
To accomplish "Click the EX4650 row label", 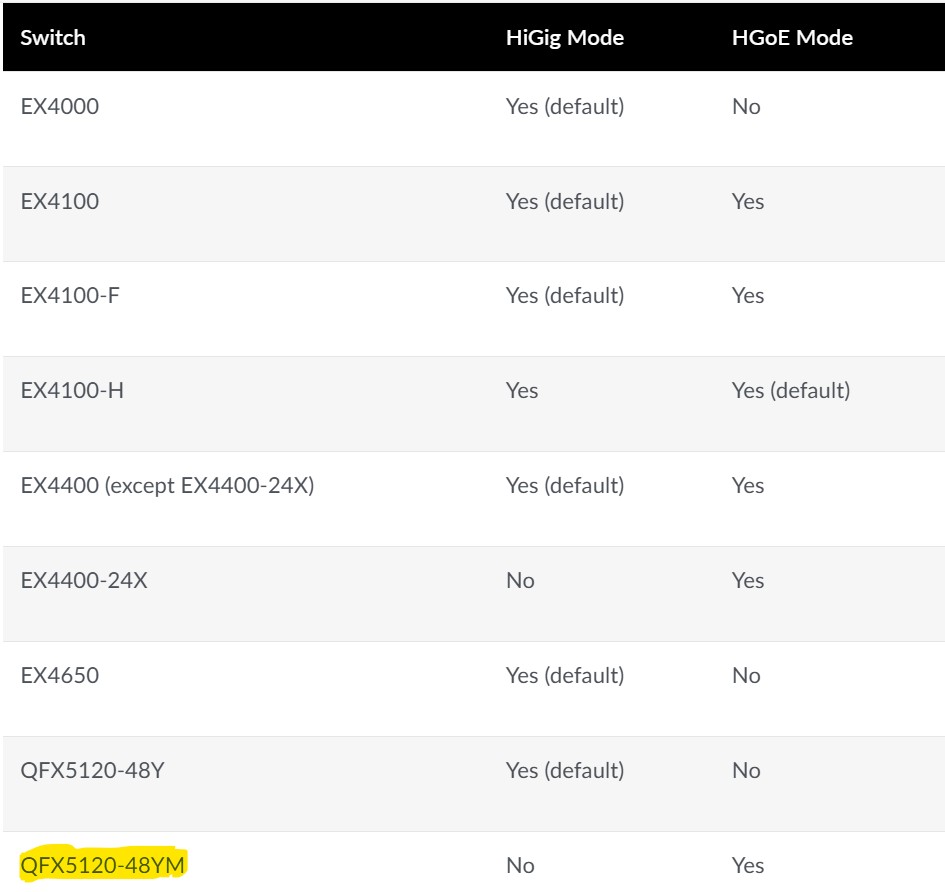I will click(56, 675).
